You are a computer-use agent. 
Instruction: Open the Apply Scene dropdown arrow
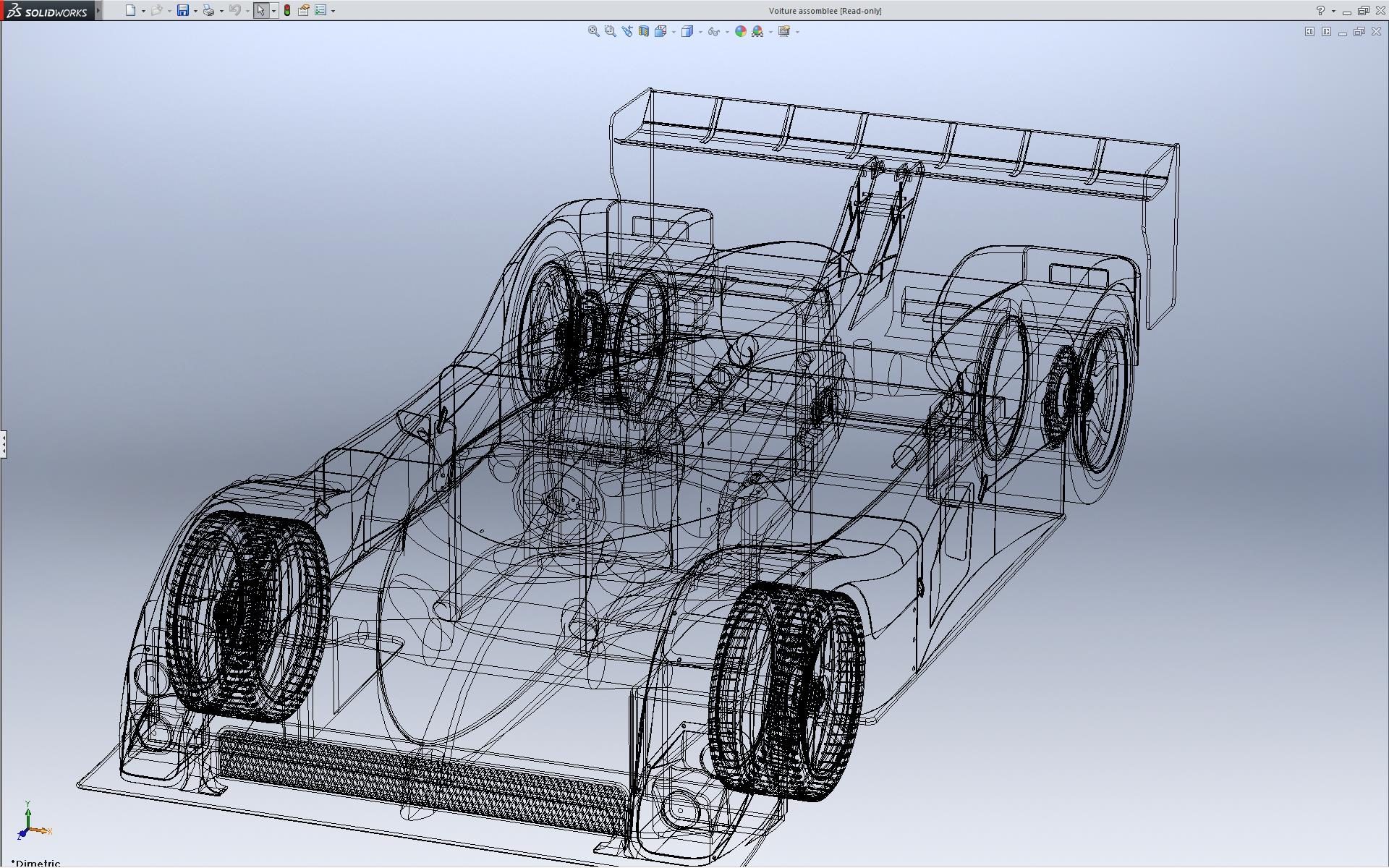tap(770, 32)
